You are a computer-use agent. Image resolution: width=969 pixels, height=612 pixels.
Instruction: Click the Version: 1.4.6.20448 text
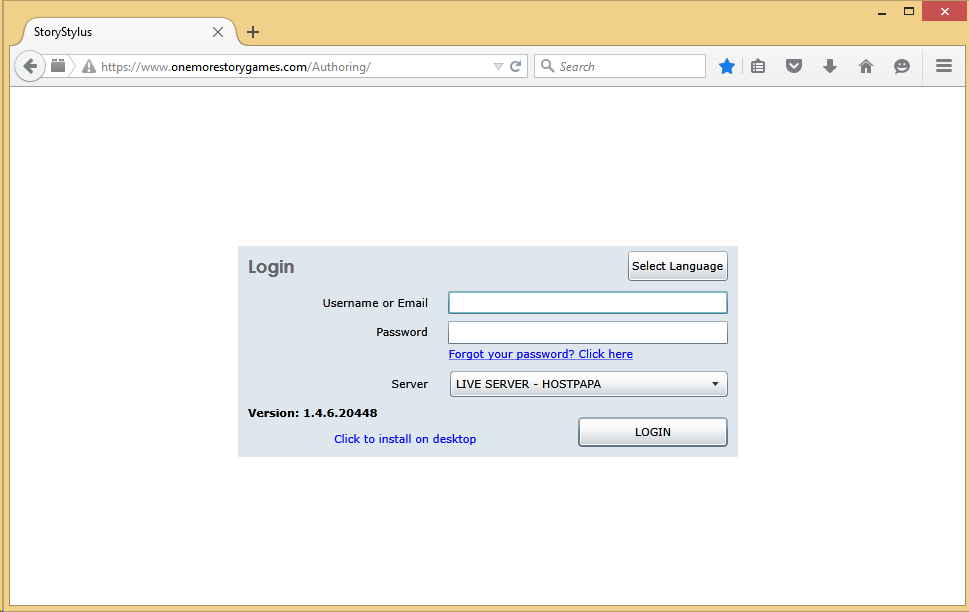point(313,413)
